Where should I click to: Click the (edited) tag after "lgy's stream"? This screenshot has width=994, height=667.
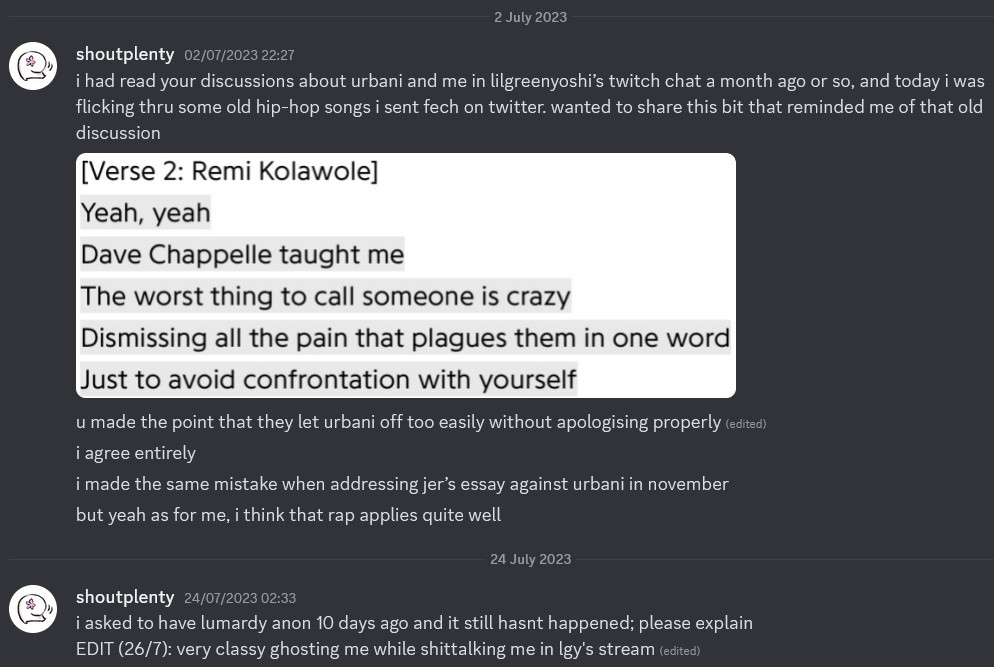click(680, 651)
